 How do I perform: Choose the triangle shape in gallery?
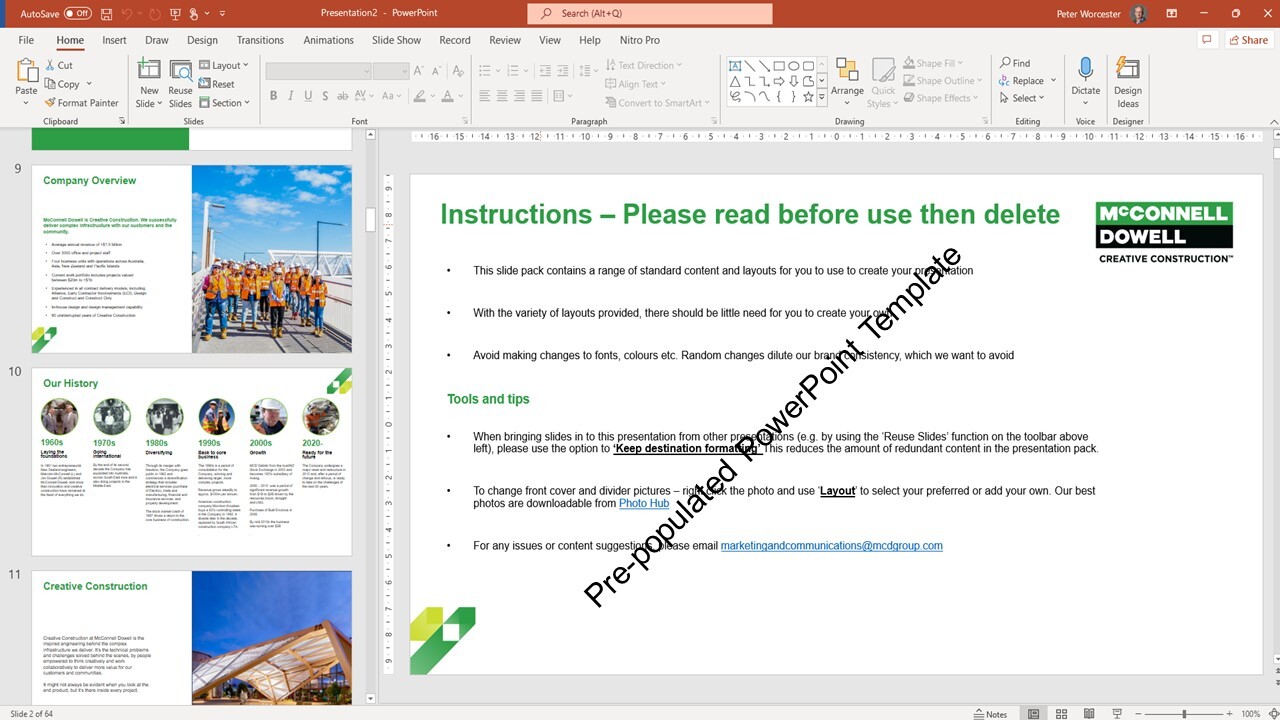point(735,82)
